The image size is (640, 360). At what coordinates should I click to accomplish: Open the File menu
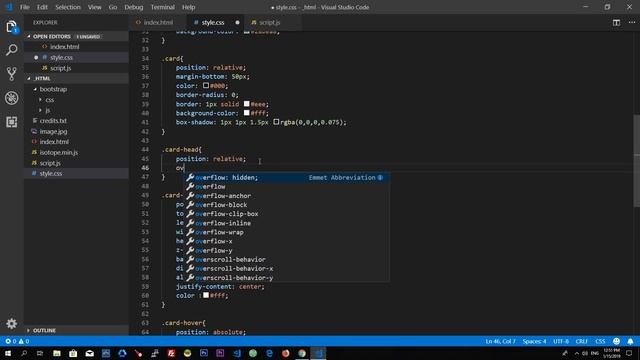pos(24,7)
